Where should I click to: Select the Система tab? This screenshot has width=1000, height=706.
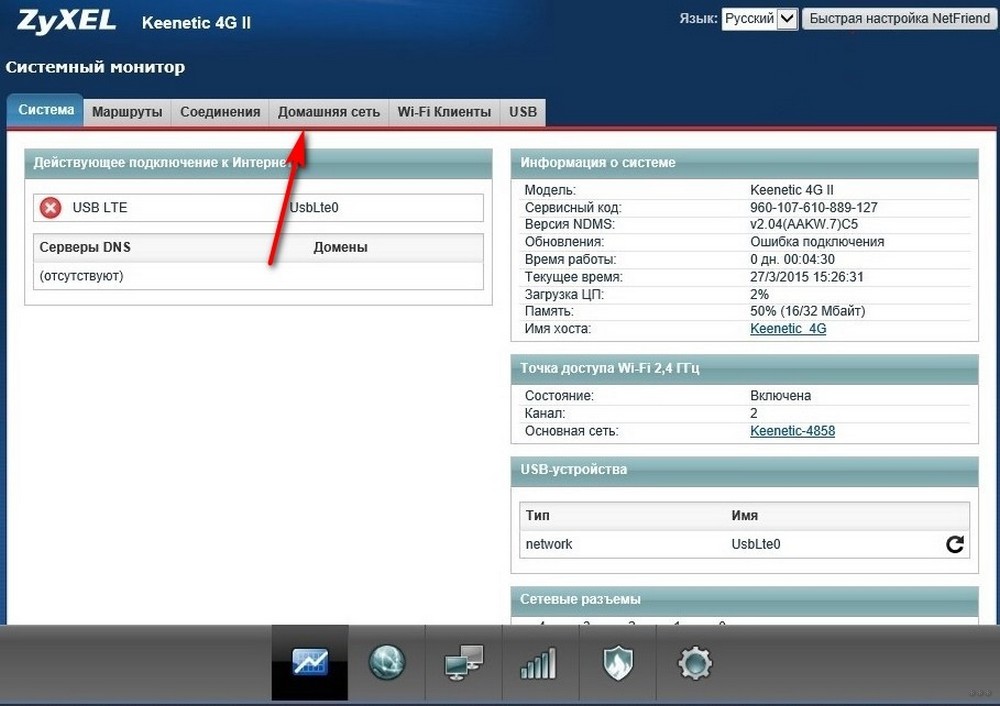click(46, 110)
